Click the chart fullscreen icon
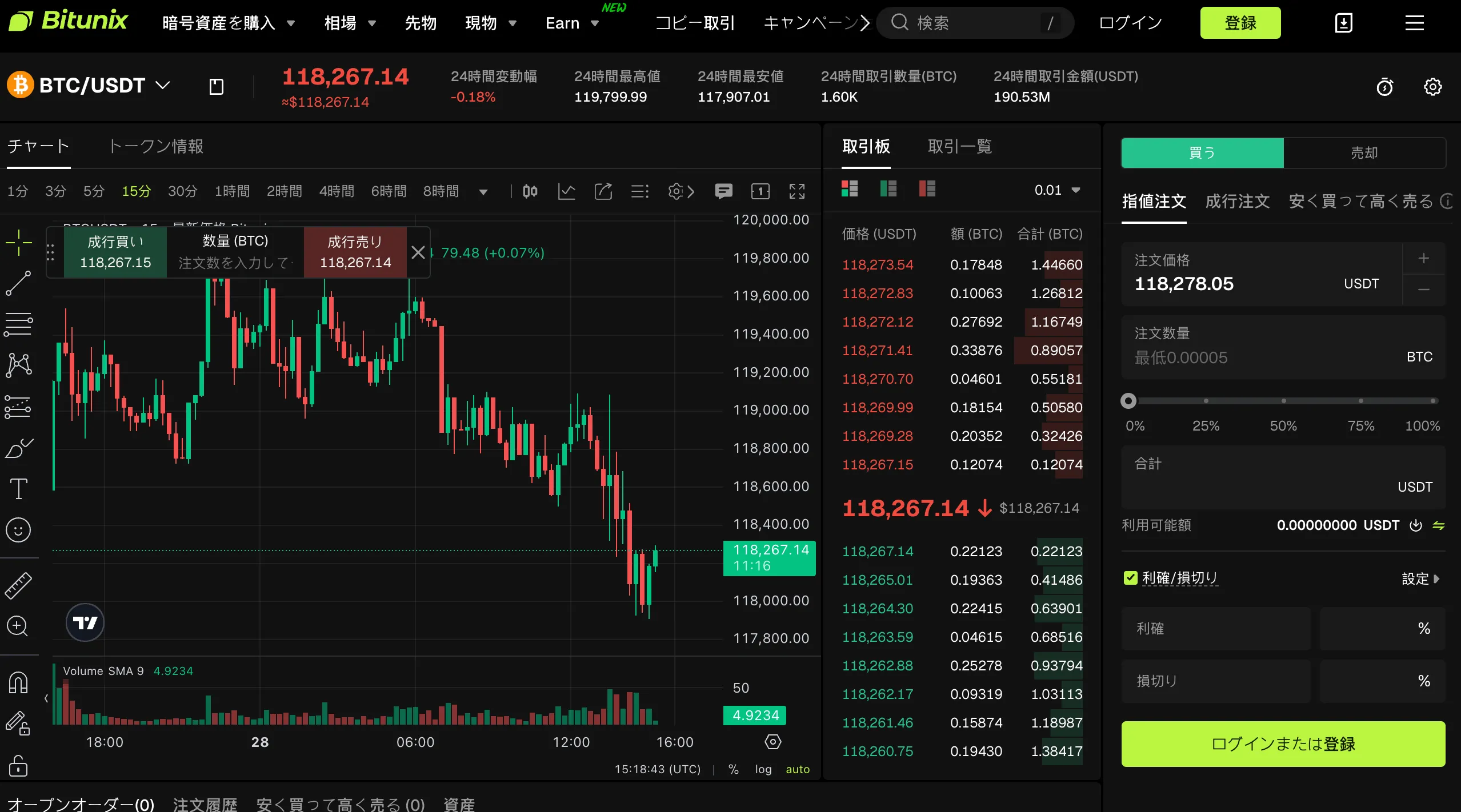This screenshot has height=812, width=1461. click(797, 191)
